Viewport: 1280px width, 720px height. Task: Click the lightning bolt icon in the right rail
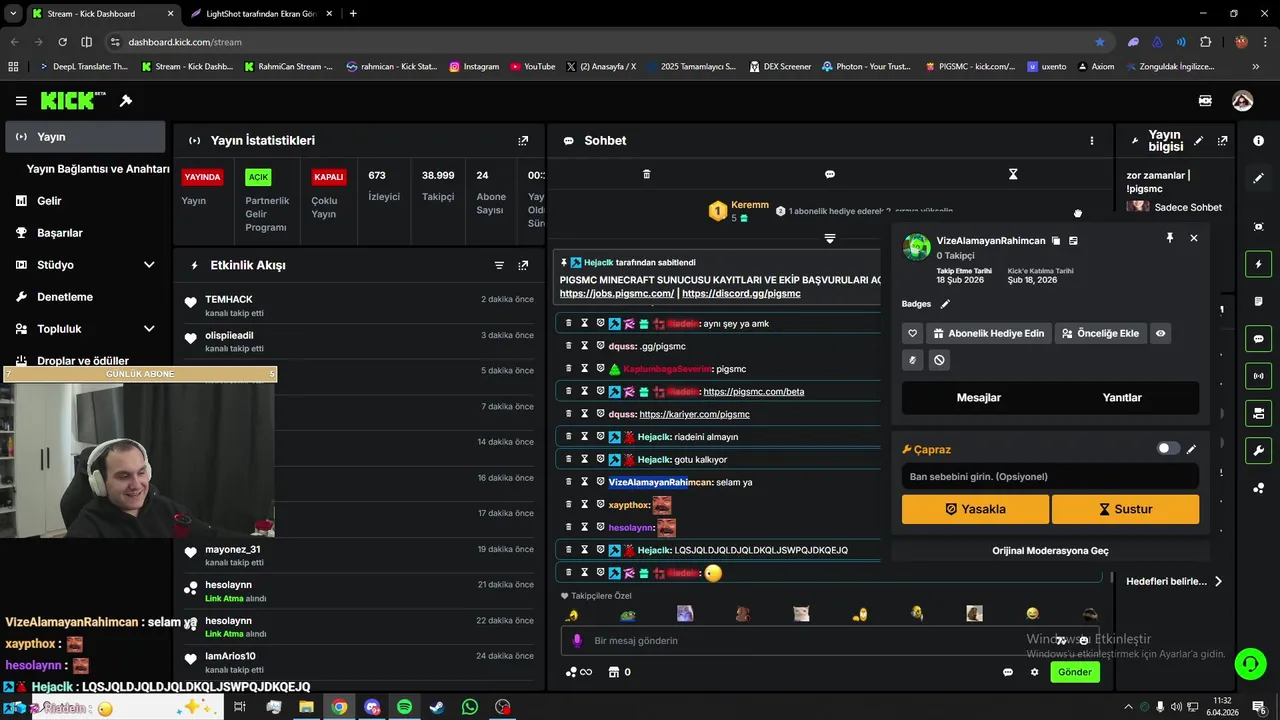tap(1258, 264)
